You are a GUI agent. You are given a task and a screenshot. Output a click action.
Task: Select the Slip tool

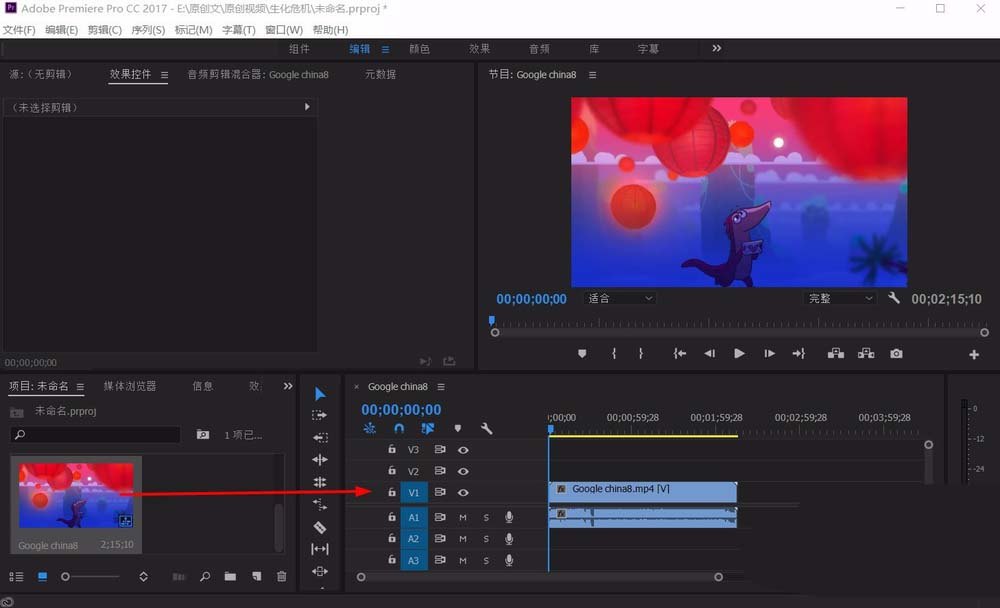(x=320, y=549)
